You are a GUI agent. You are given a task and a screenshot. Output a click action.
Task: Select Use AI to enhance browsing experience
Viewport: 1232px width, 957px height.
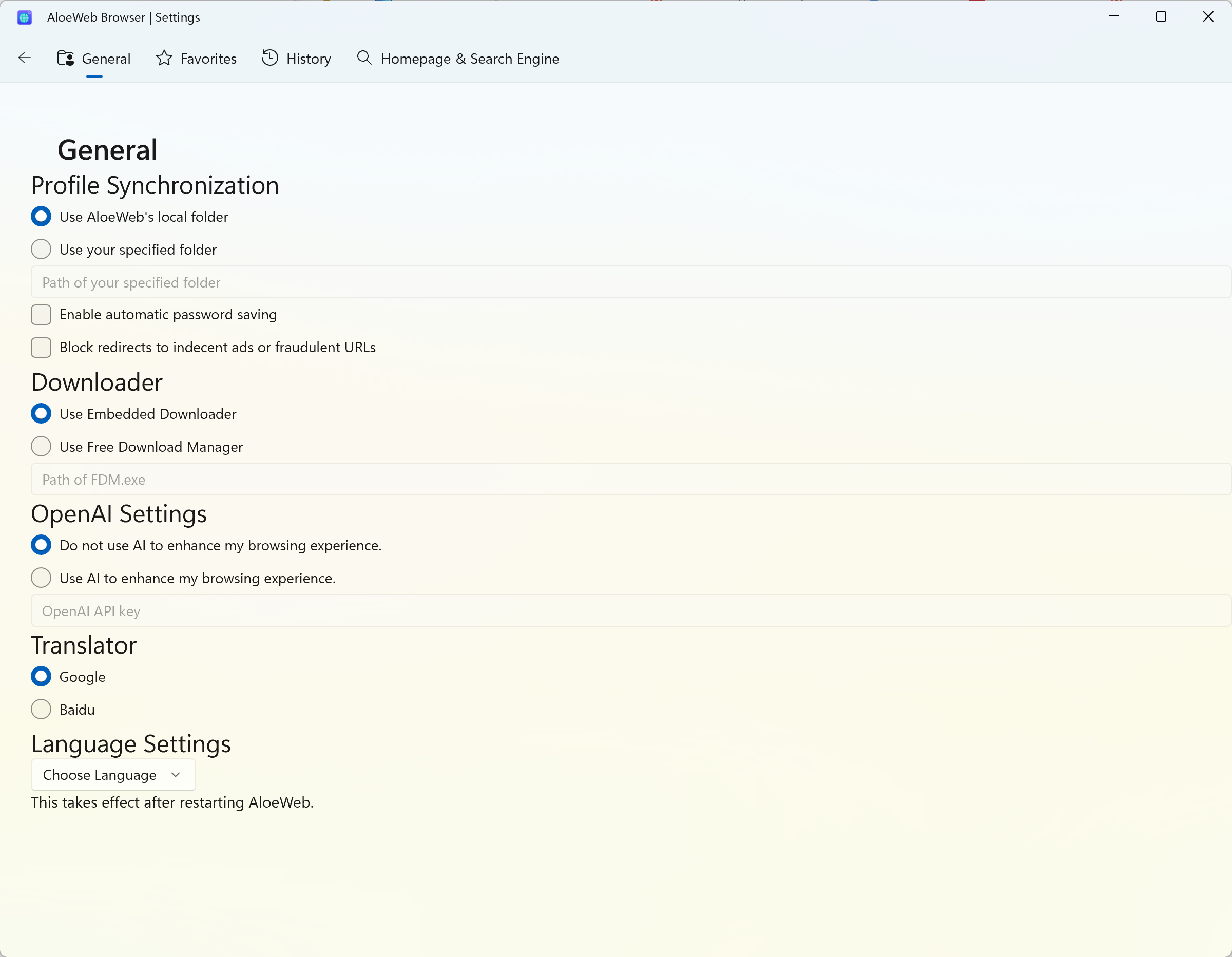(41, 578)
